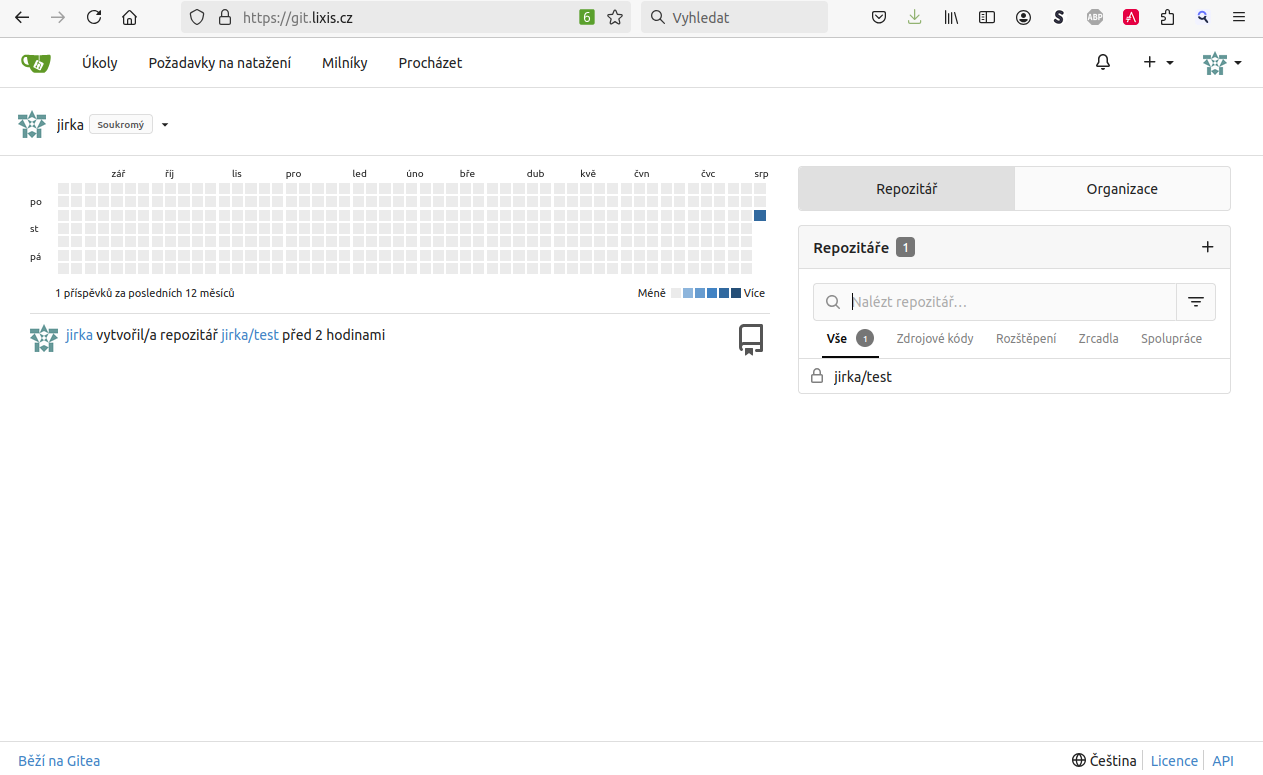
Task: Open the notifications bell
Action: click(1103, 63)
